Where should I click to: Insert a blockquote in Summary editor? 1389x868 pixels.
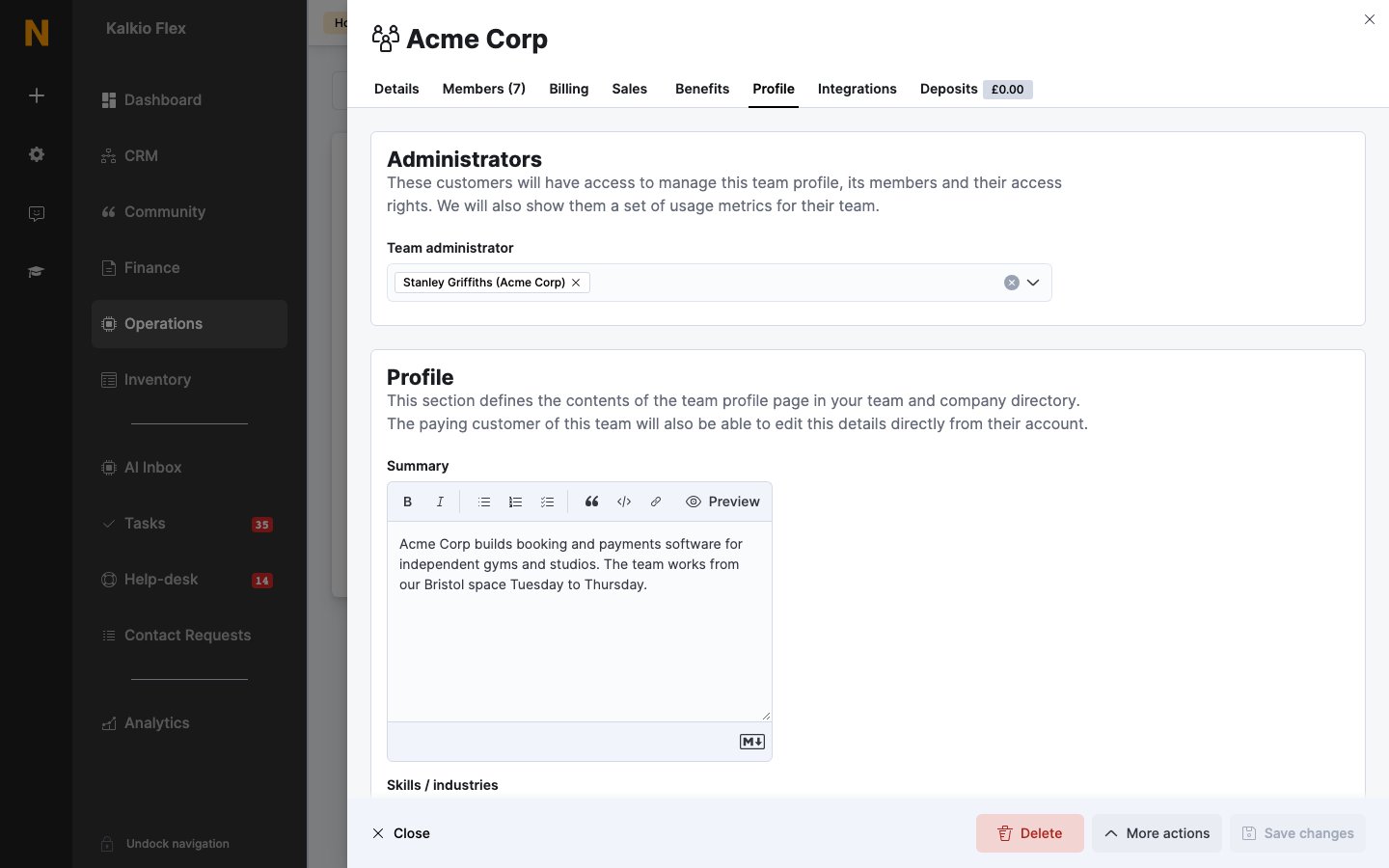(x=592, y=502)
